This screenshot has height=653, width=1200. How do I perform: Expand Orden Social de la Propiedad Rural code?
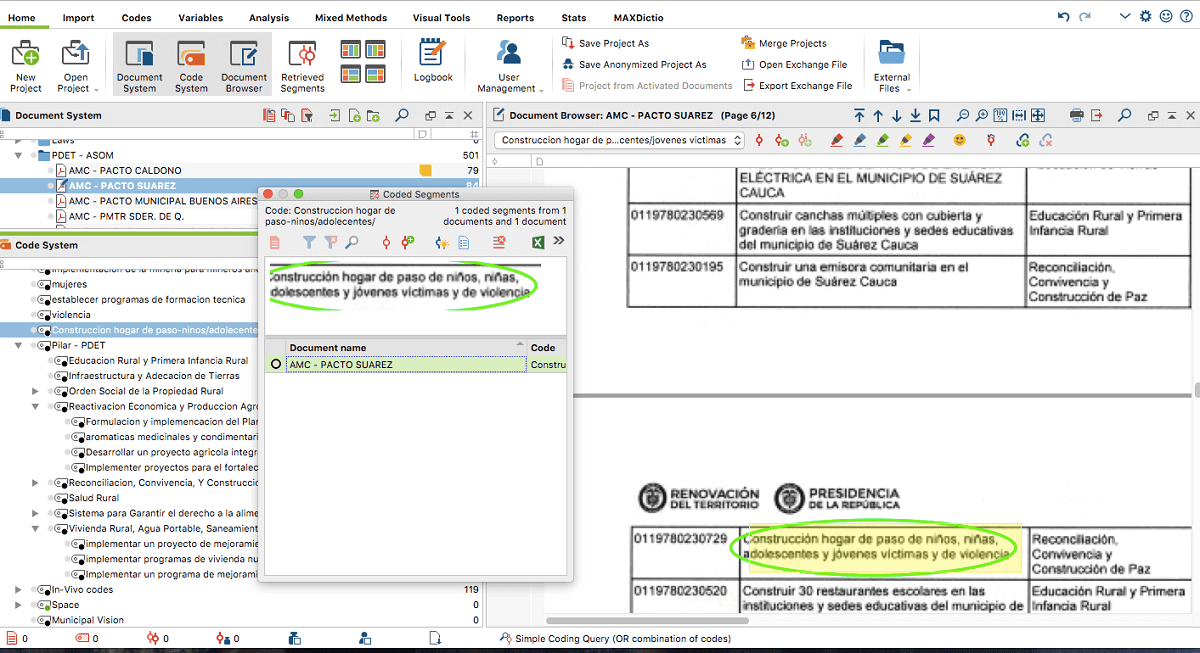[x=36, y=391]
